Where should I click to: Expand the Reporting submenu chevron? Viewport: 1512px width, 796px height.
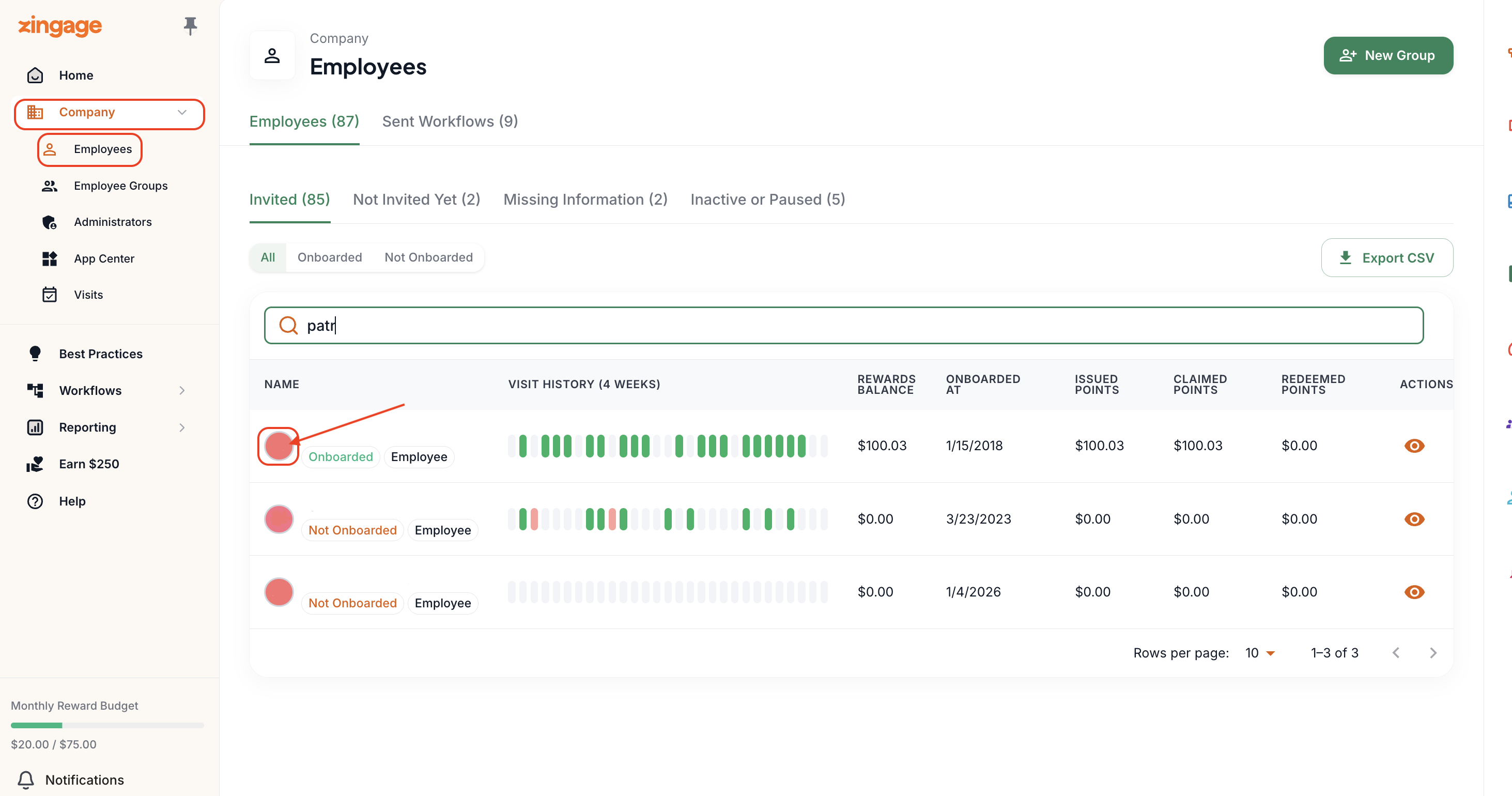pos(182,427)
